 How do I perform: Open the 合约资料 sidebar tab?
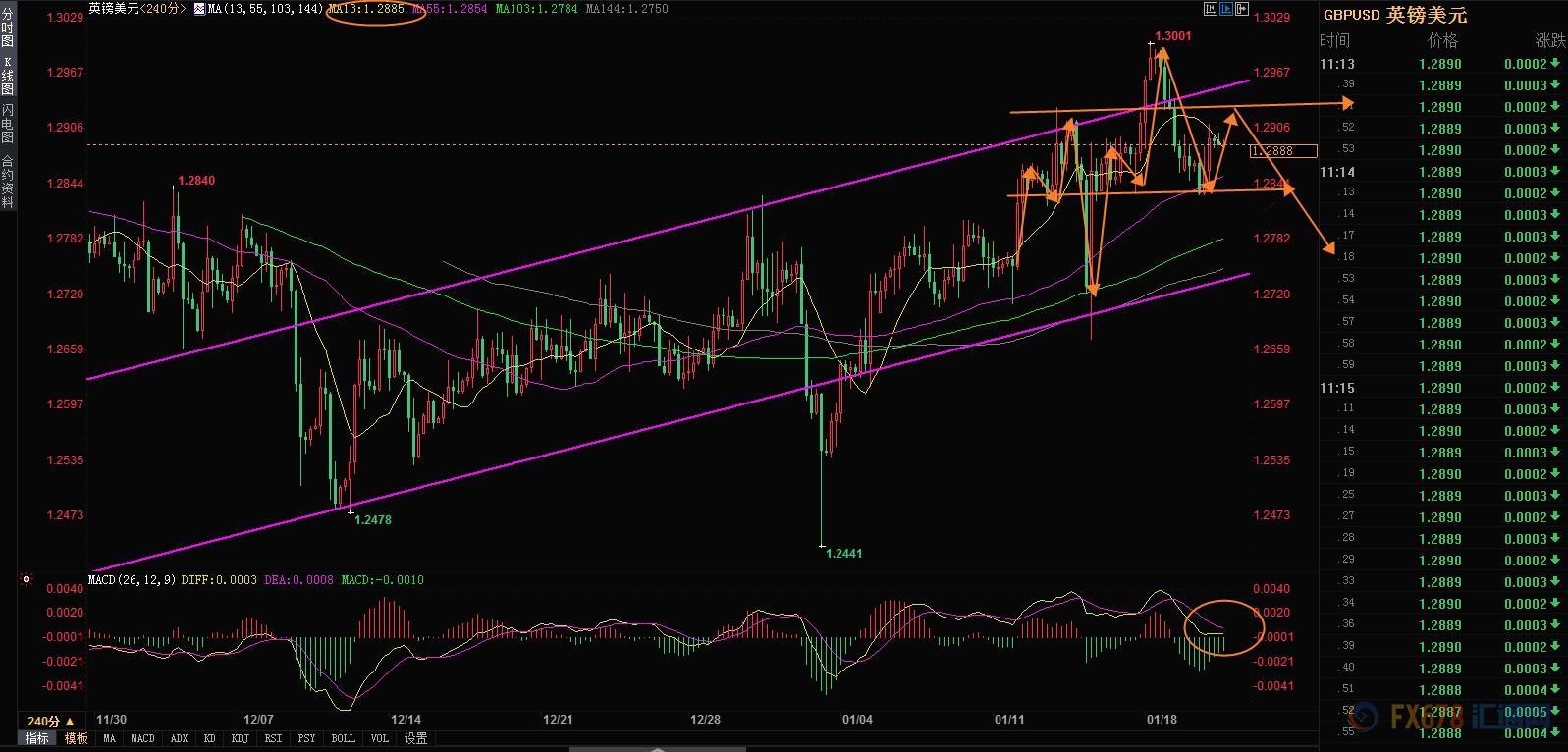8,182
